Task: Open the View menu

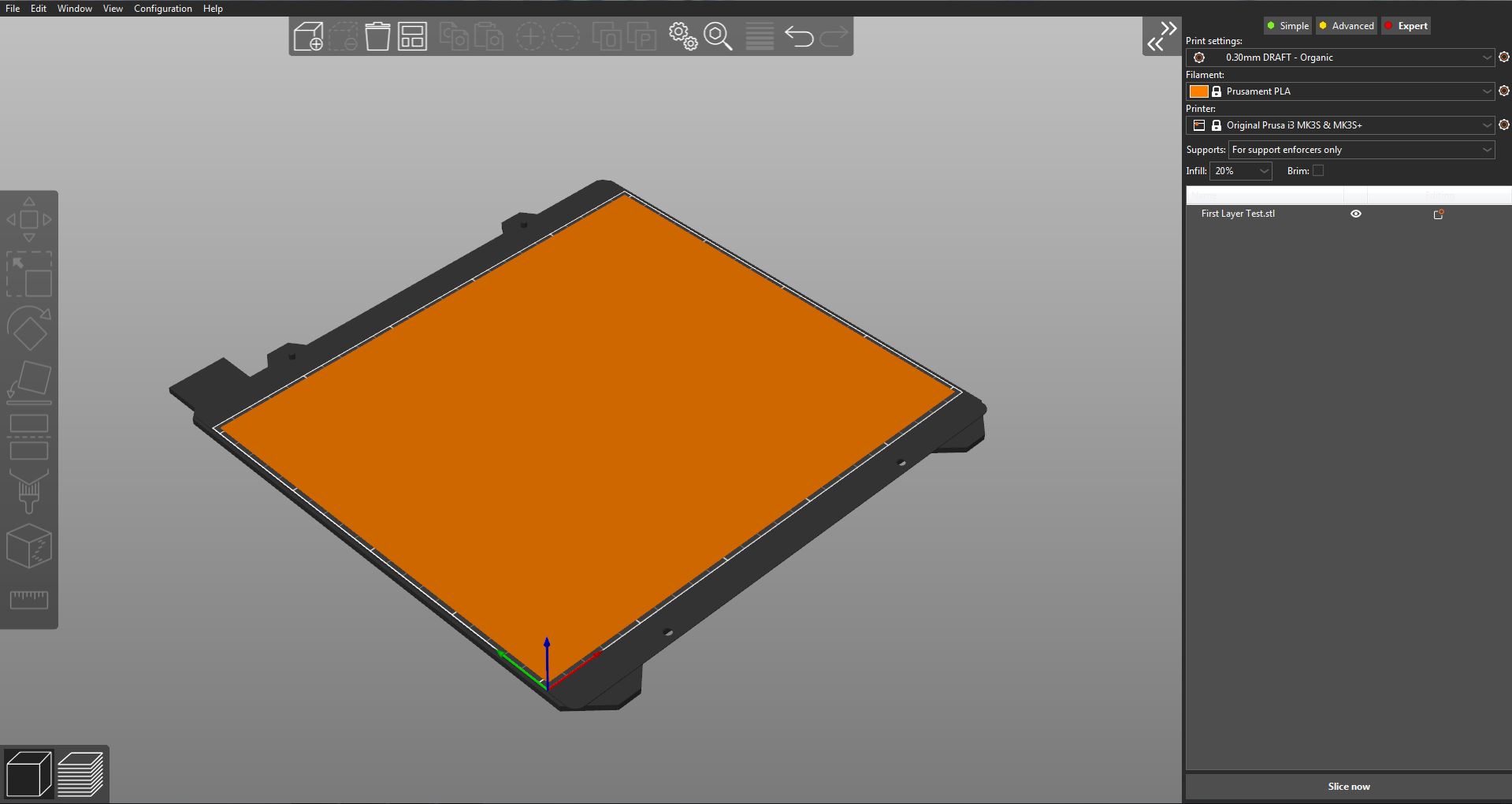Action: [x=112, y=9]
